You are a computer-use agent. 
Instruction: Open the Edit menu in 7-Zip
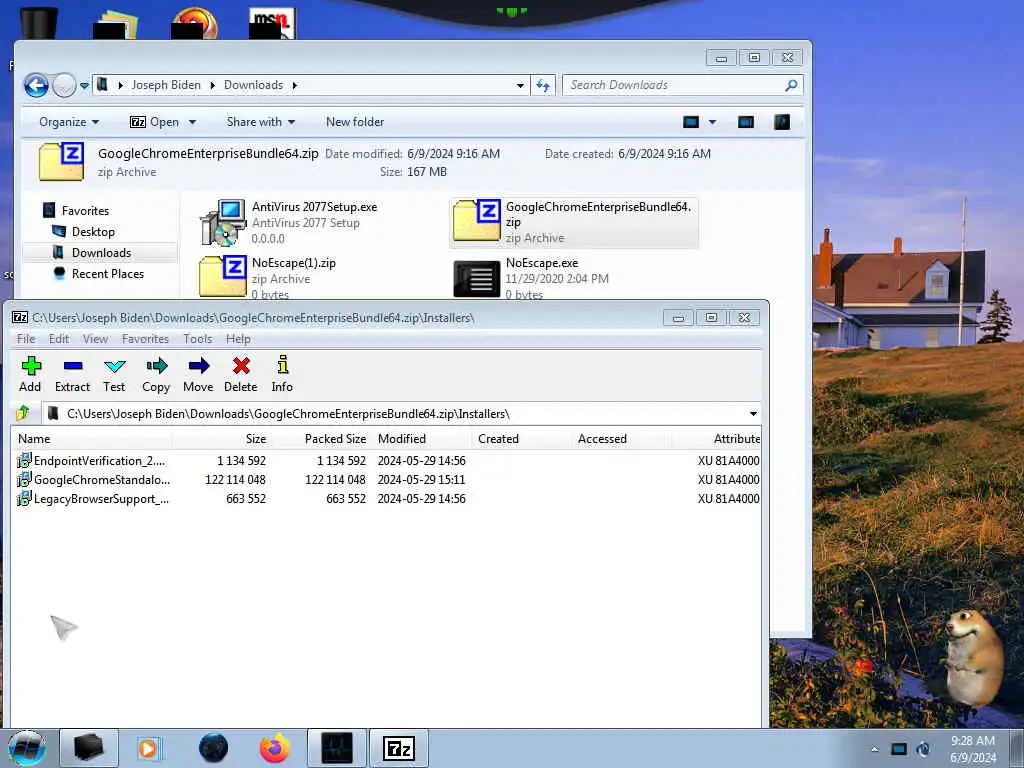(x=59, y=338)
